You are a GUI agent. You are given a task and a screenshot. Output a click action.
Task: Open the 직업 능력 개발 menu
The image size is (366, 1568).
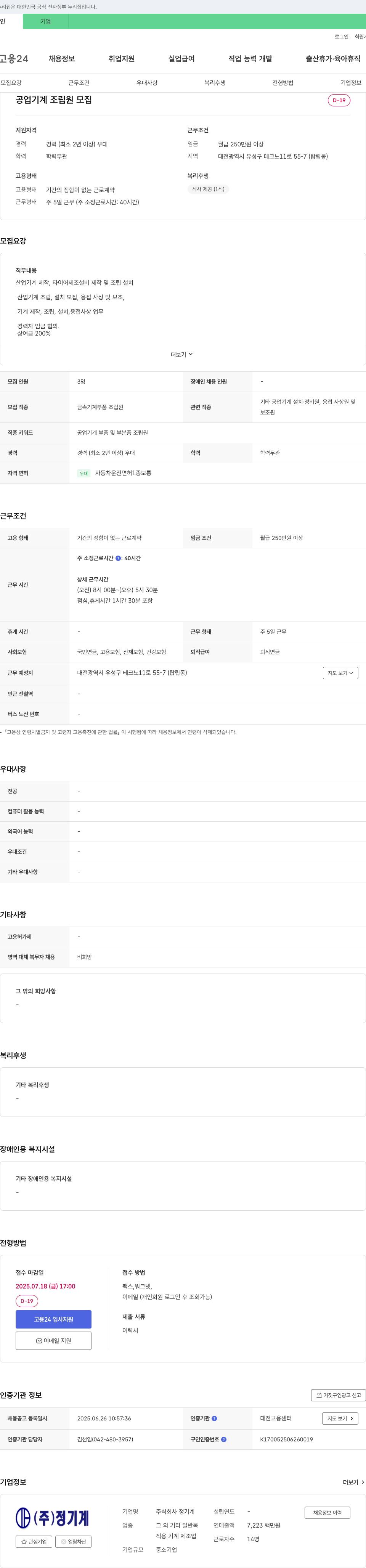250,58
